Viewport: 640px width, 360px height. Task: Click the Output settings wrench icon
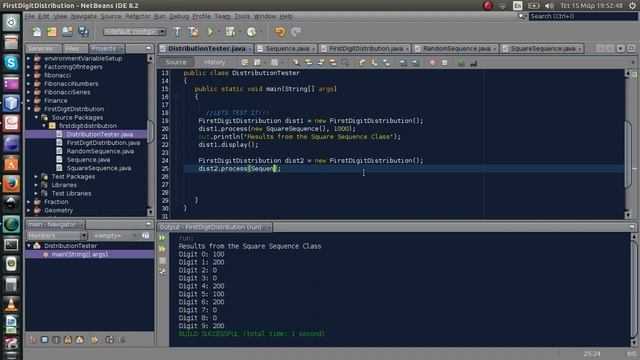pyautogui.click(x=162, y=271)
